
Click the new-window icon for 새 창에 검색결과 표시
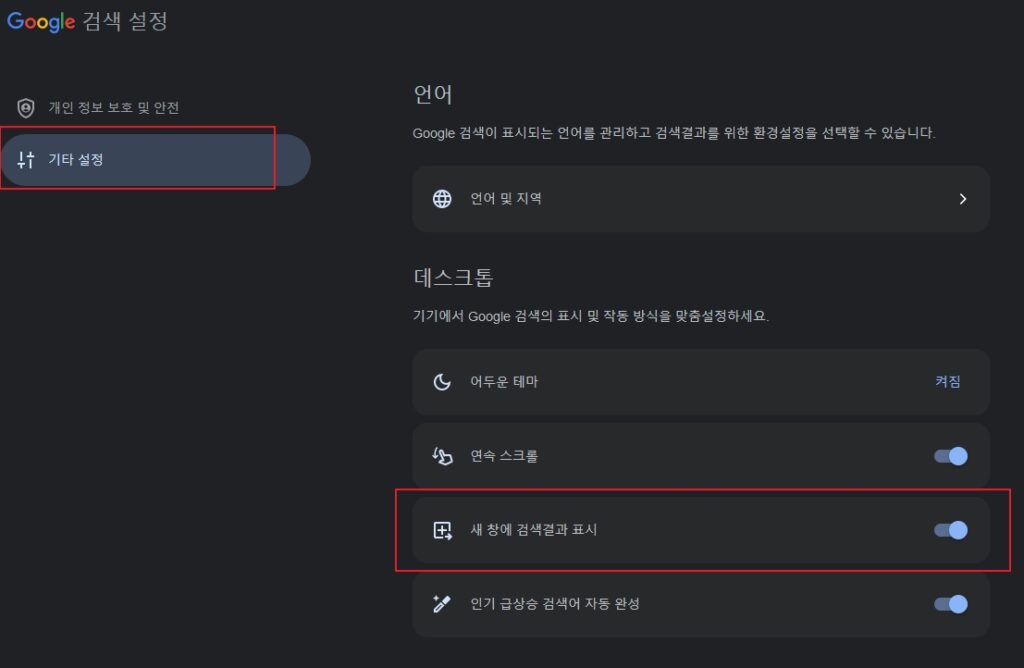click(442, 530)
